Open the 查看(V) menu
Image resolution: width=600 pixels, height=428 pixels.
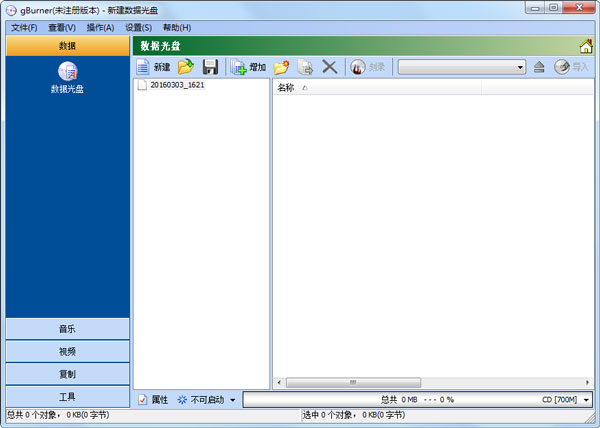(62, 28)
